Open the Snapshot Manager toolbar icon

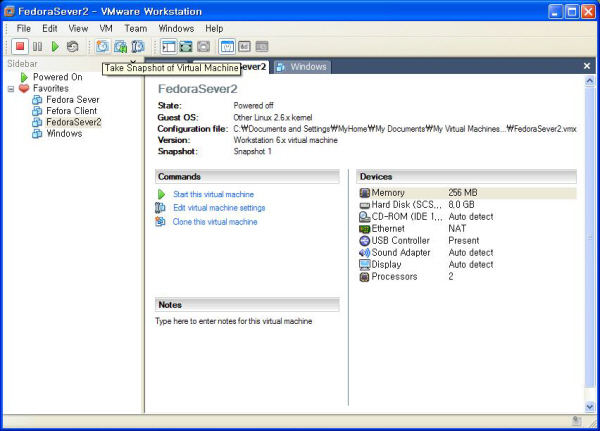pos(138,47)
